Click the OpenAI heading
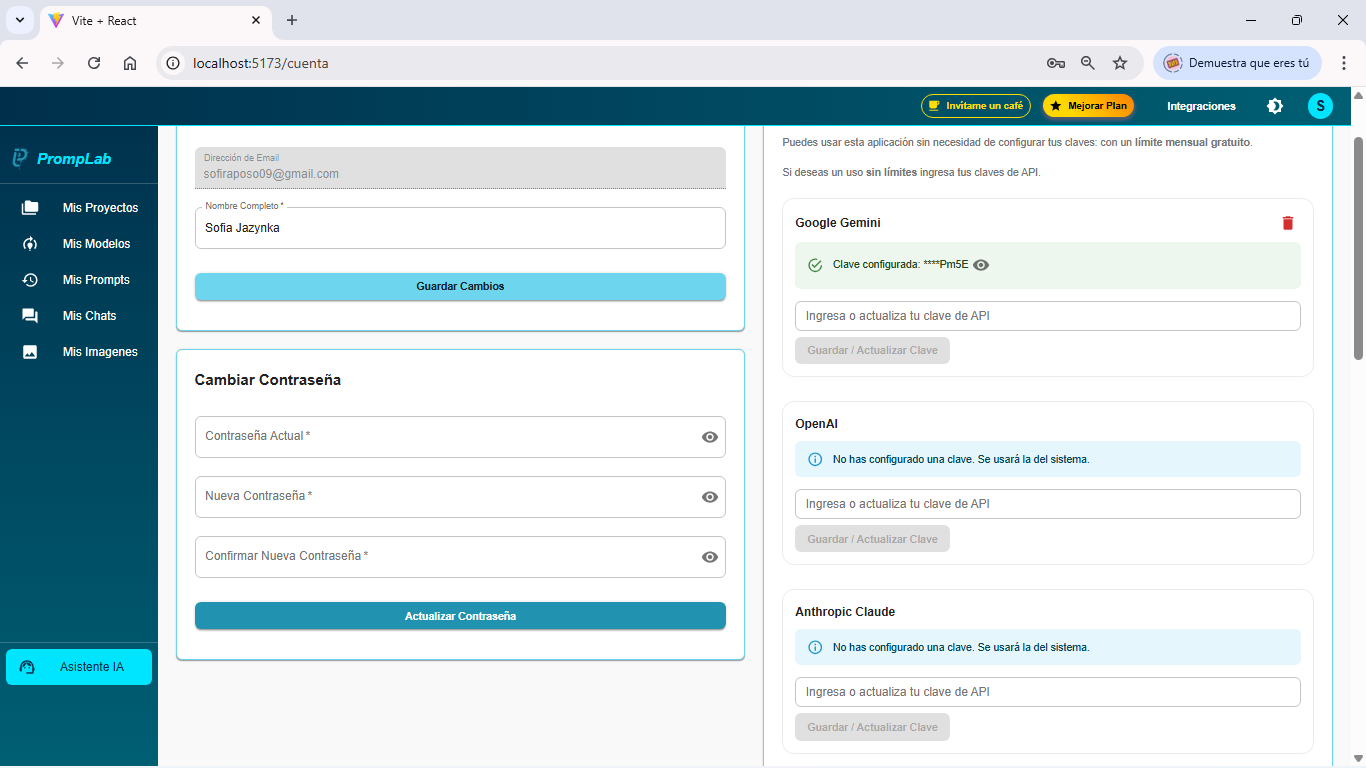 tap(816, 424)
